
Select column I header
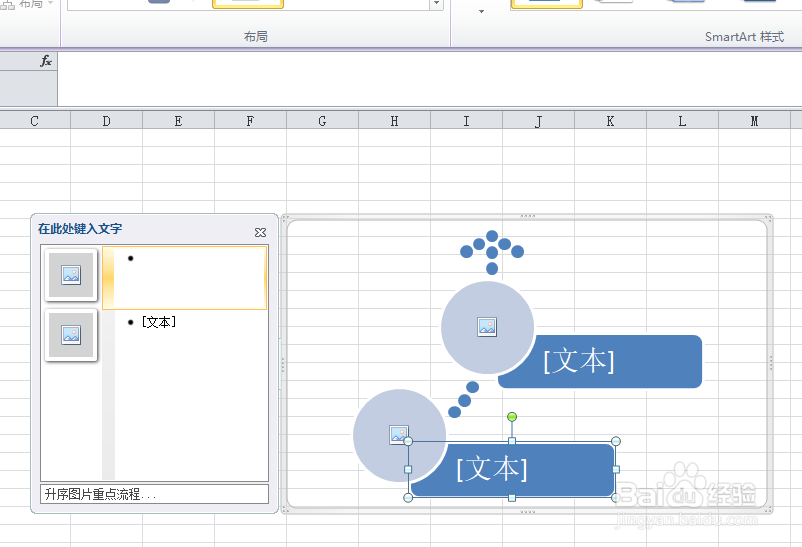(466, 121)
